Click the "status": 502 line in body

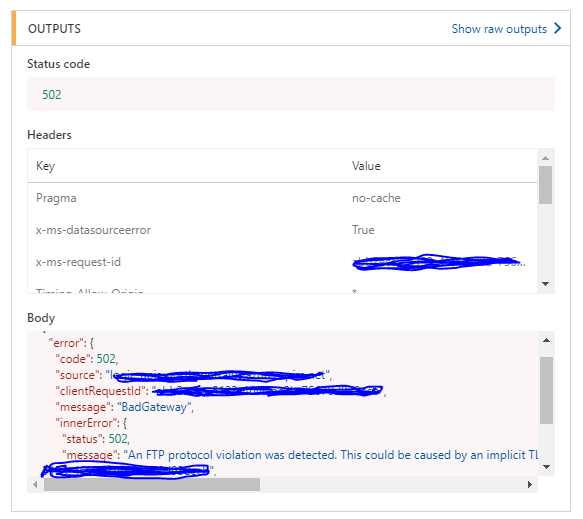click(96, 439)
